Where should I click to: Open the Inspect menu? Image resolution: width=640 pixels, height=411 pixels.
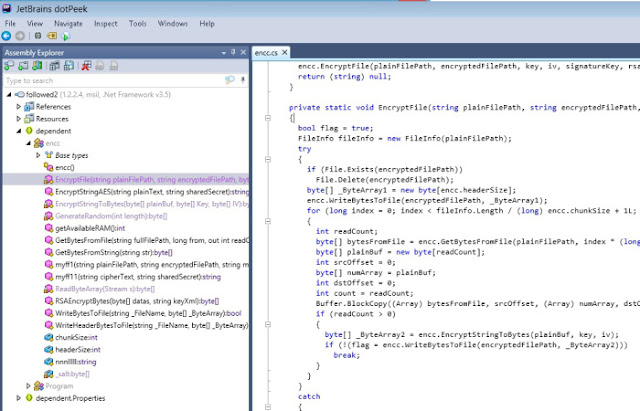click(x=106, y=24)
